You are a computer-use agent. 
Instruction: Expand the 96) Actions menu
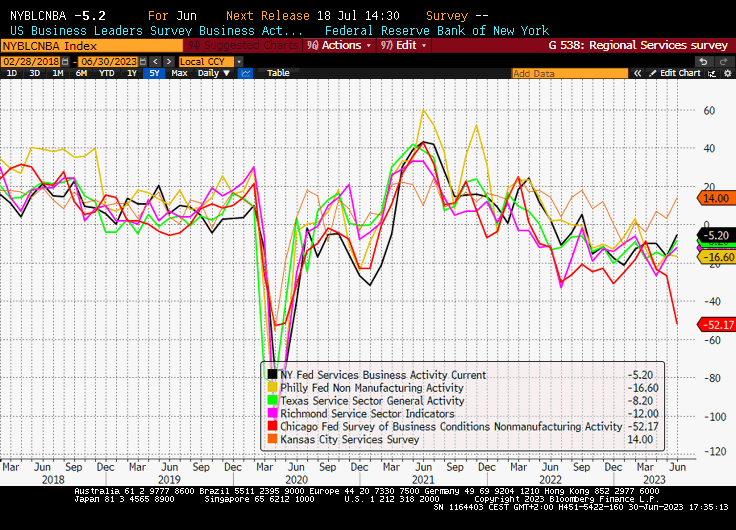[x=339, y=45]
